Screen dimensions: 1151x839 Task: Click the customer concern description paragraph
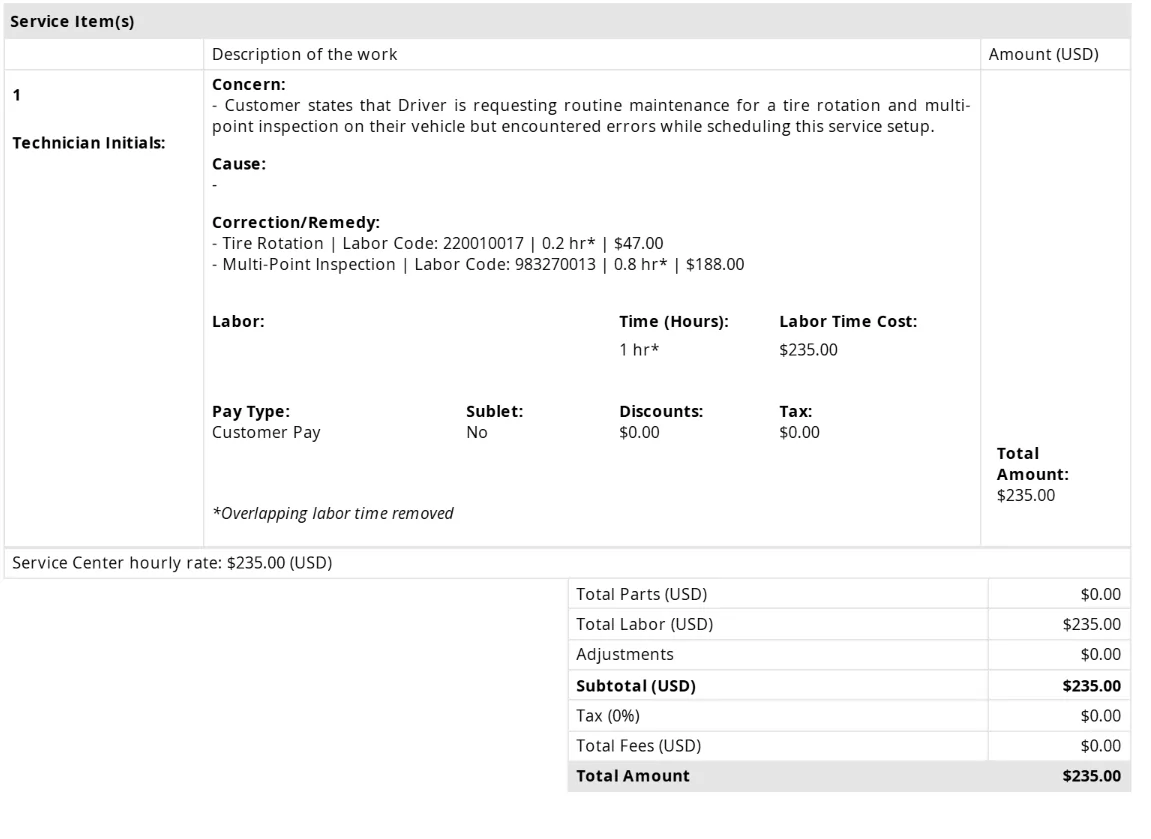591,116
